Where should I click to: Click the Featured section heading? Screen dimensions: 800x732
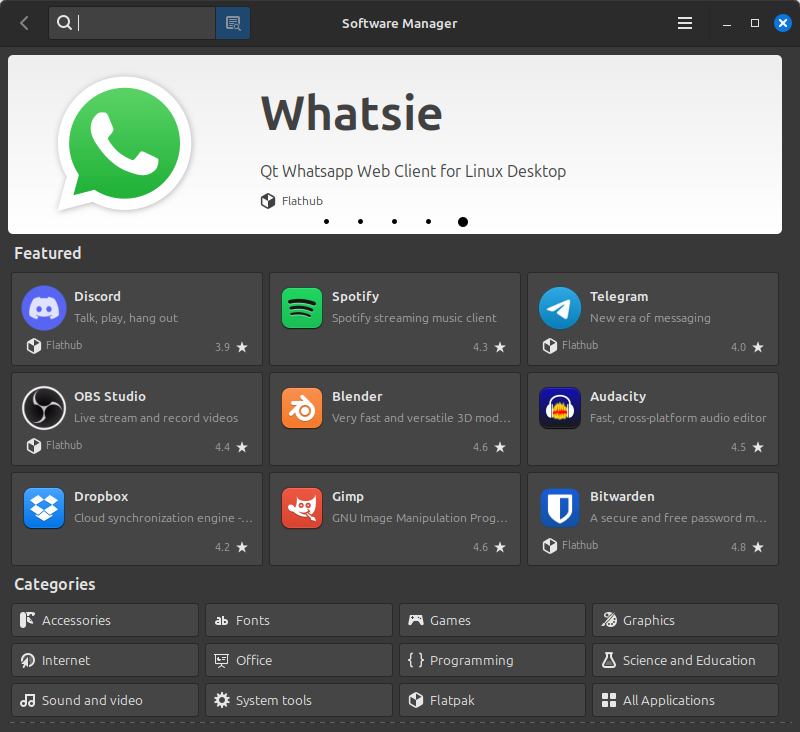48,253
